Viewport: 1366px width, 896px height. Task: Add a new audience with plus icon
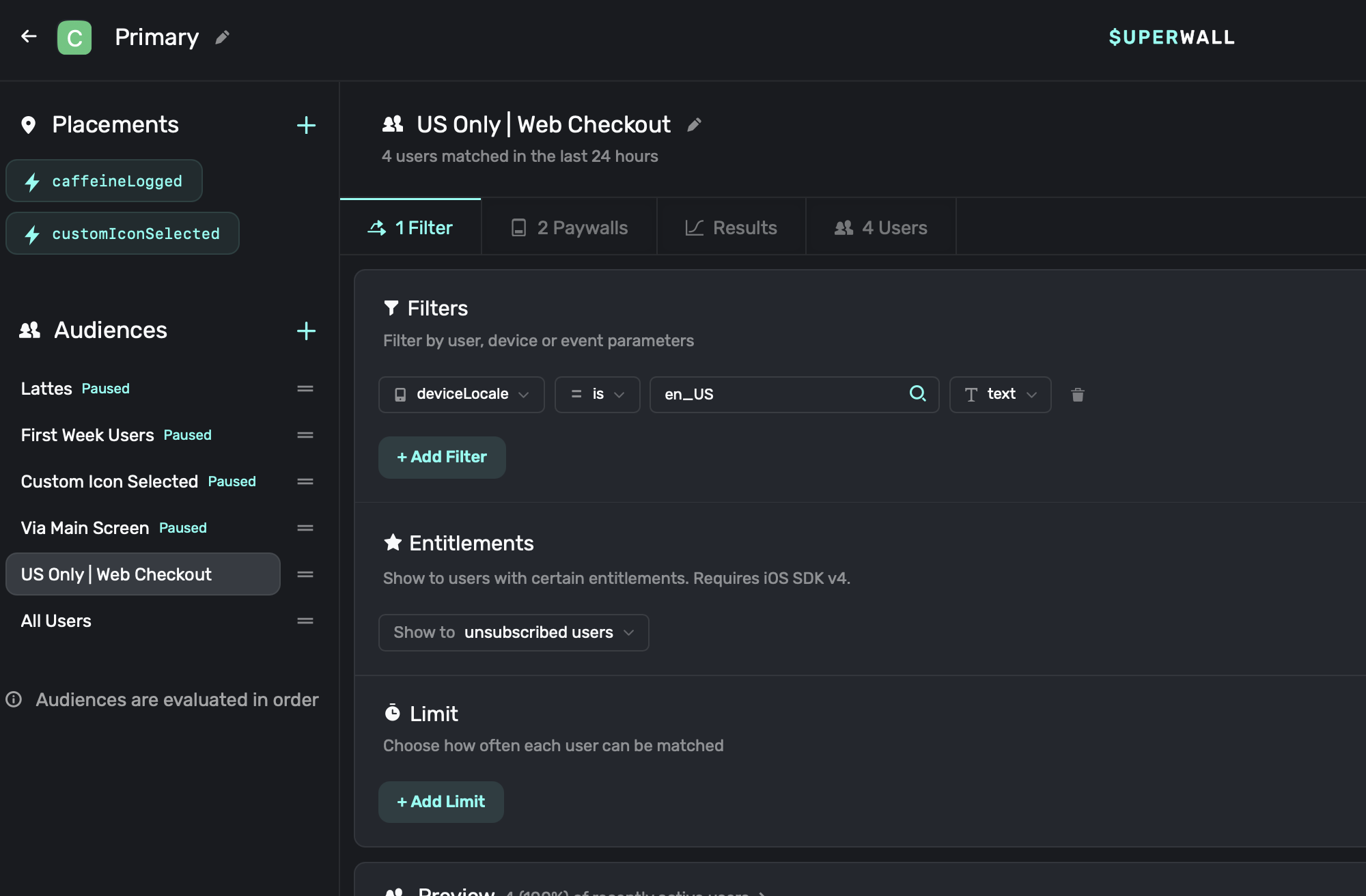(x=306, y=331)
